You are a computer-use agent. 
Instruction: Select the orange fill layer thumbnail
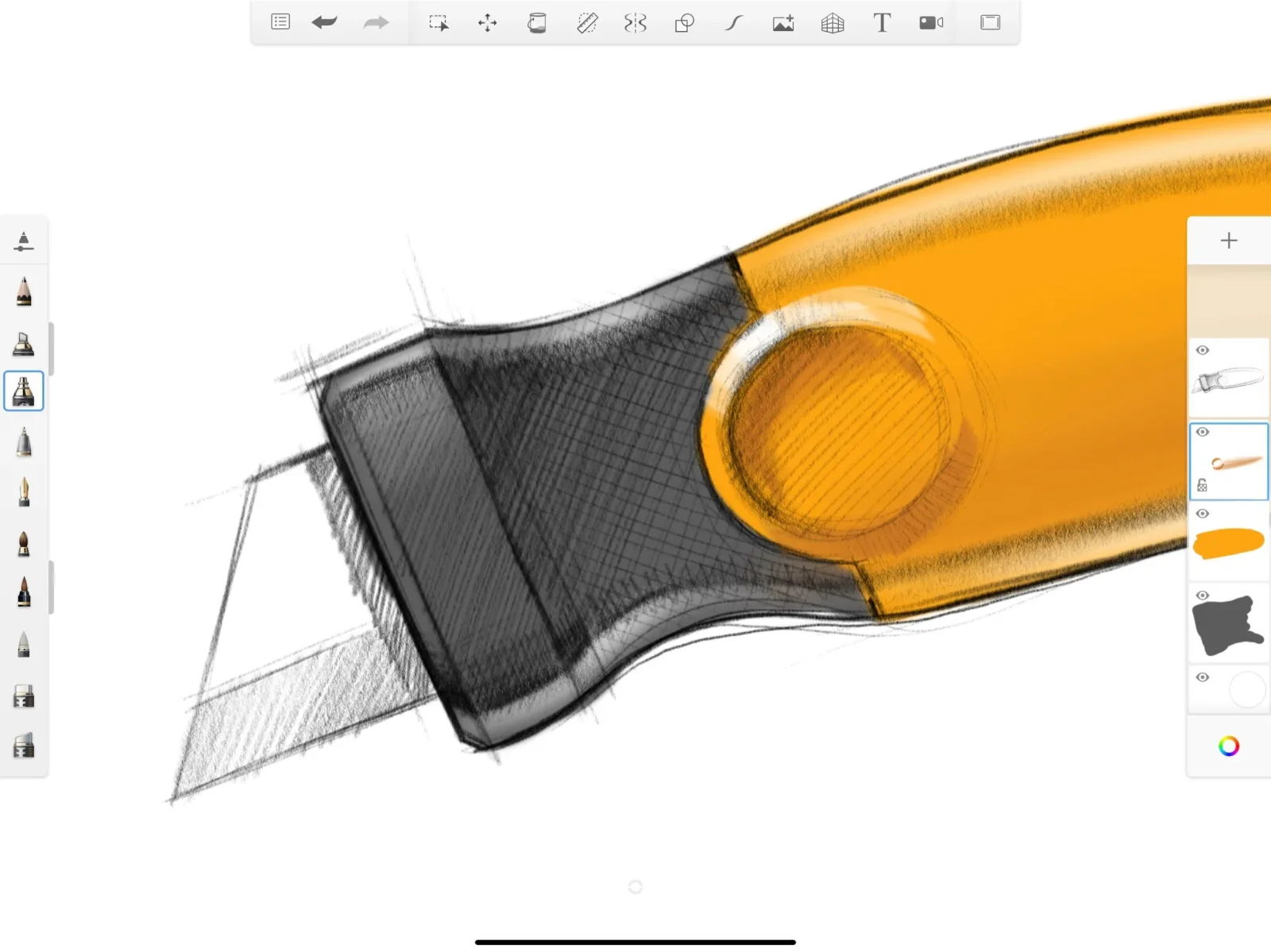point(1228,543)
